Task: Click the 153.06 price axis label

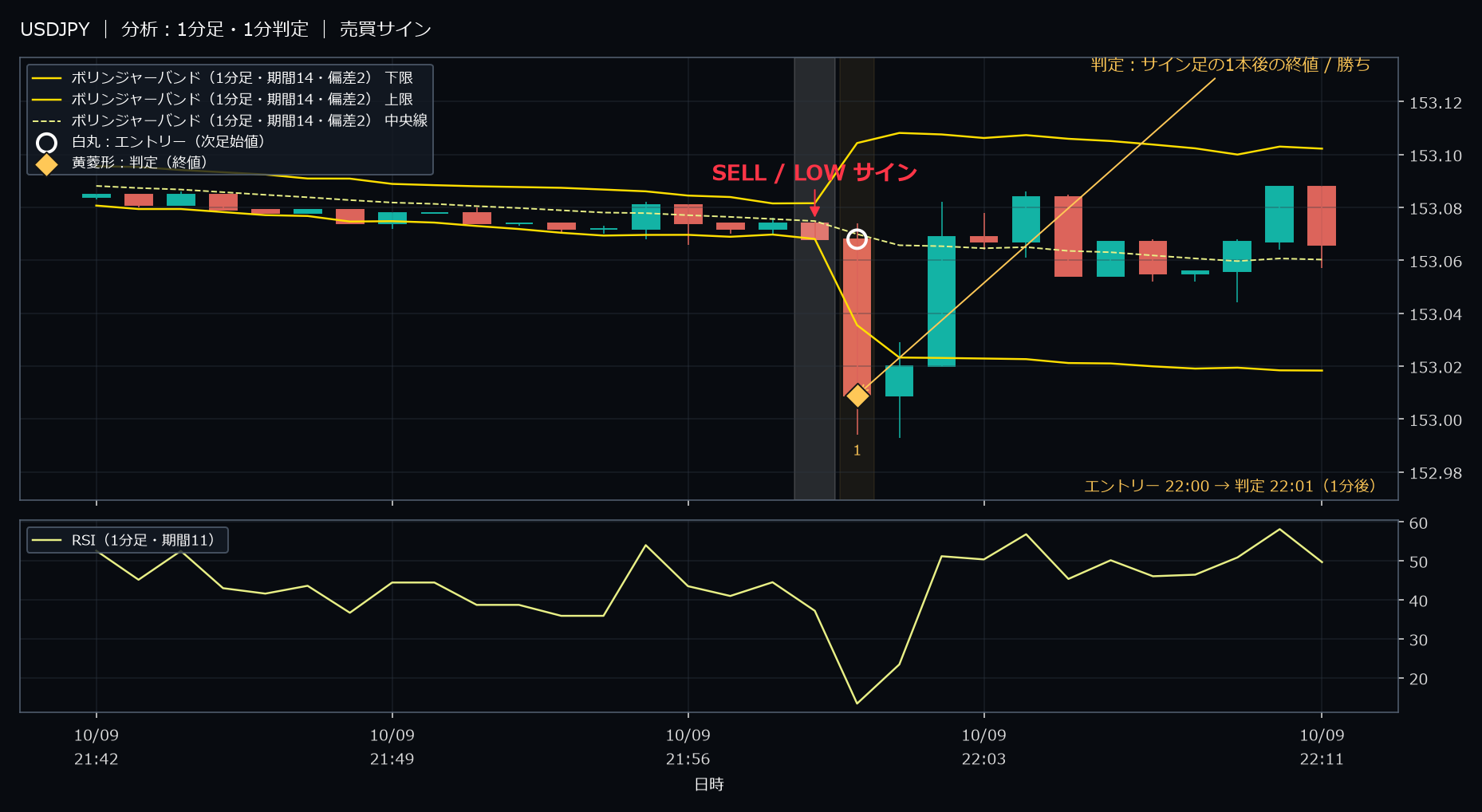Action: pyautogui.click(x=1436, y=262)
